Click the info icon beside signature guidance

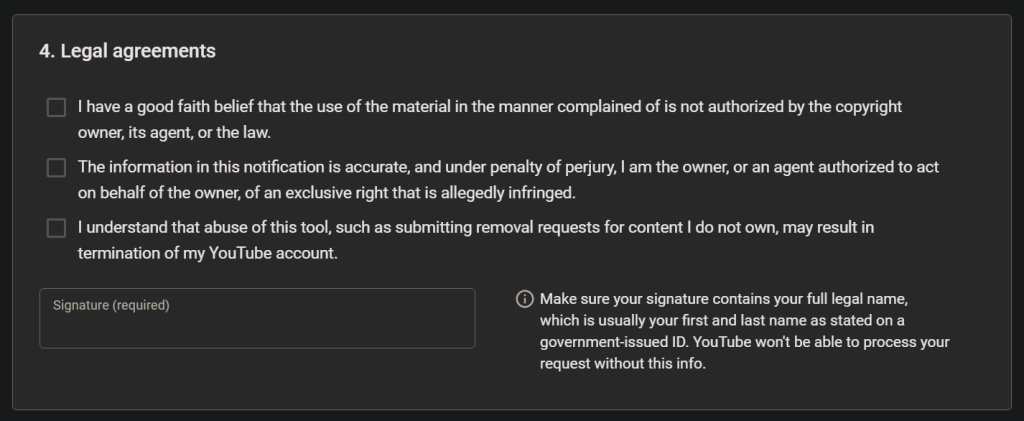pos(524,300)
